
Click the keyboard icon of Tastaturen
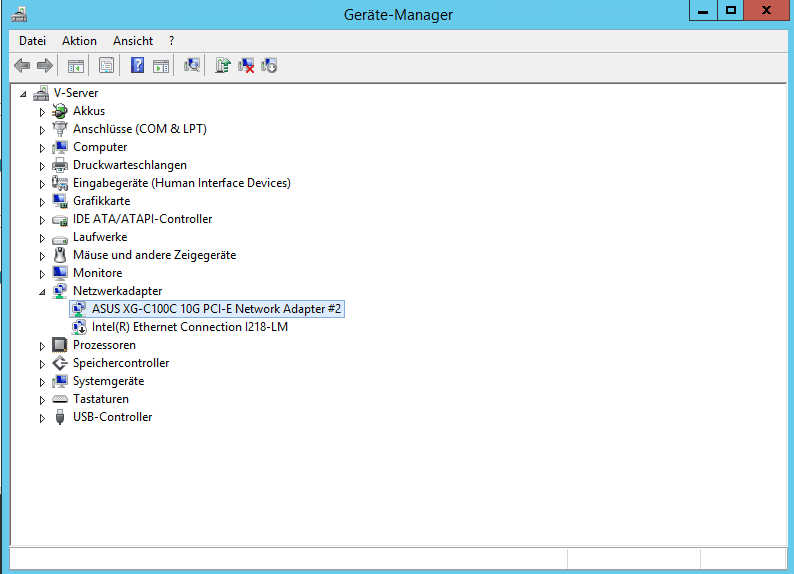point(60,399)
